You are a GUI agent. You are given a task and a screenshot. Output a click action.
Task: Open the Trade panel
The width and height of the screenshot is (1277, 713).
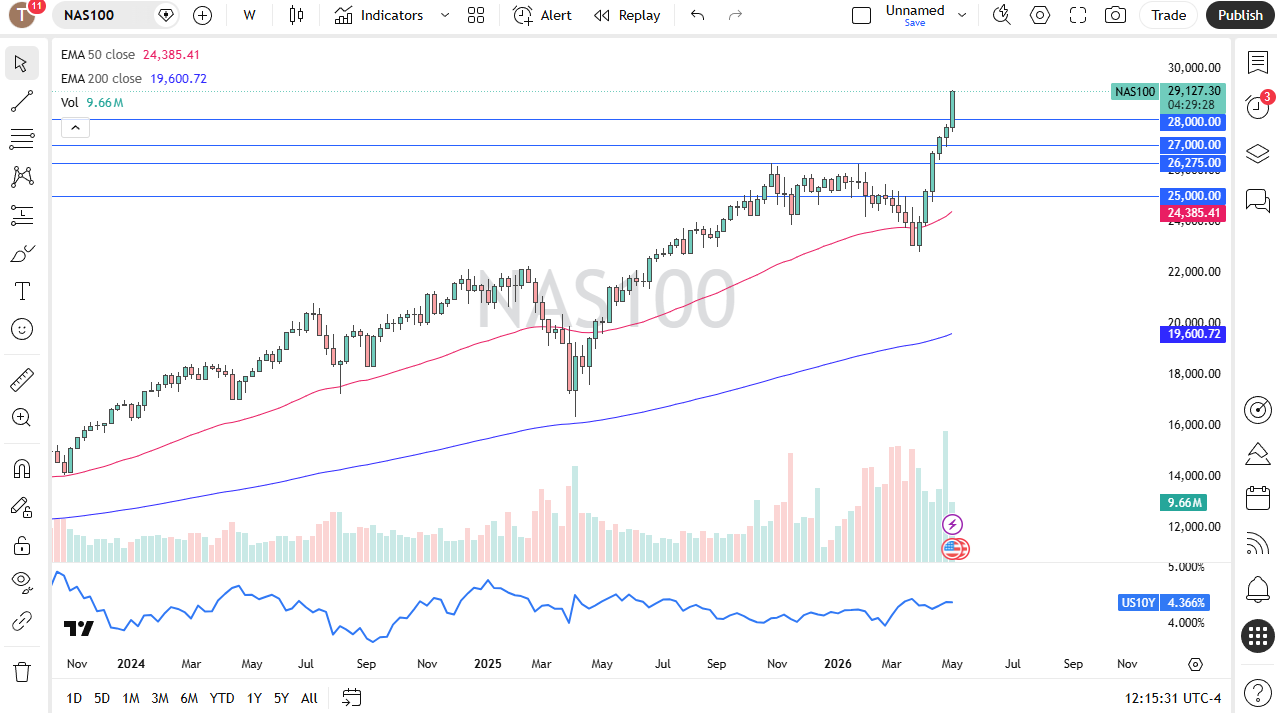(1168, 15)
